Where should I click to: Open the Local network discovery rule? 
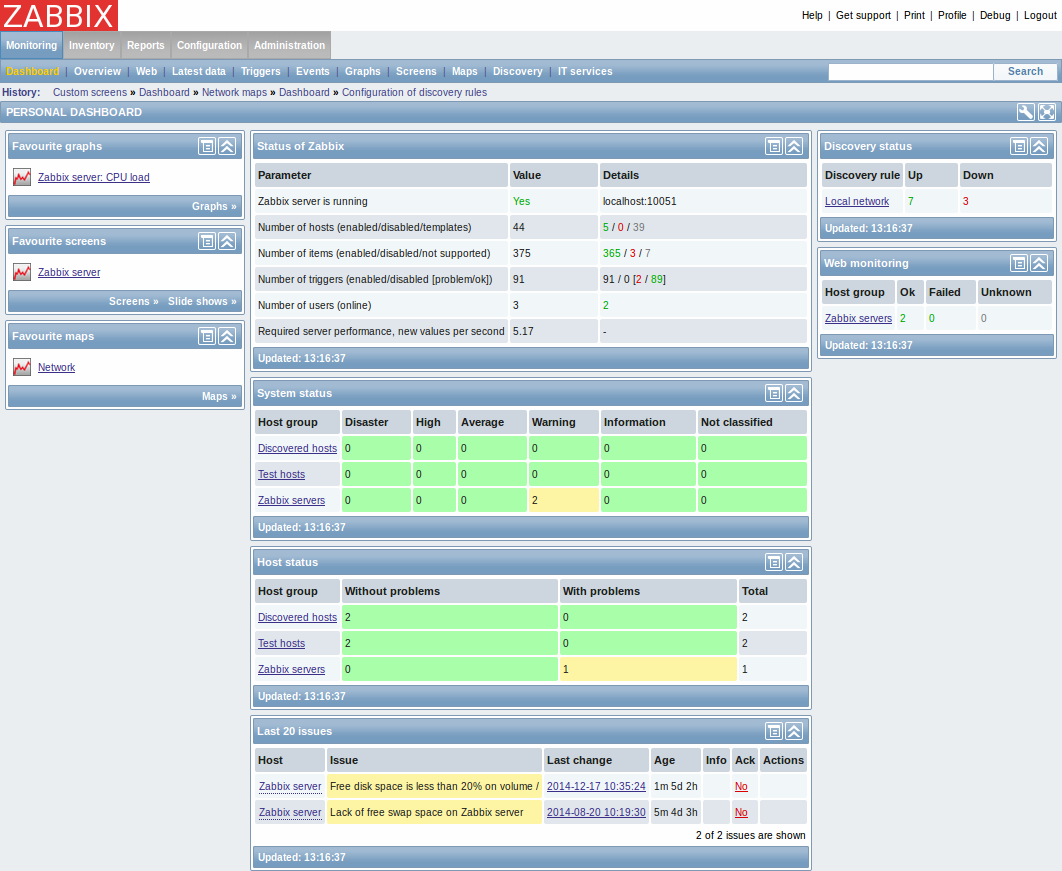[x=857, y=201]
